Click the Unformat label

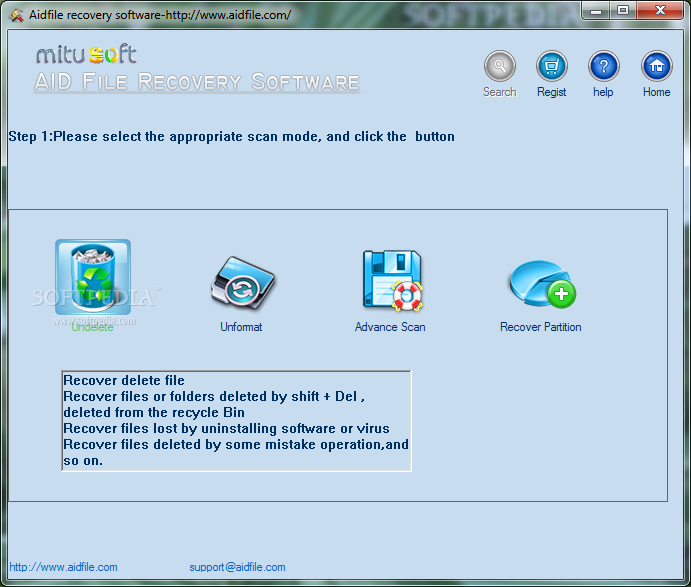click(x=241, y=327)
